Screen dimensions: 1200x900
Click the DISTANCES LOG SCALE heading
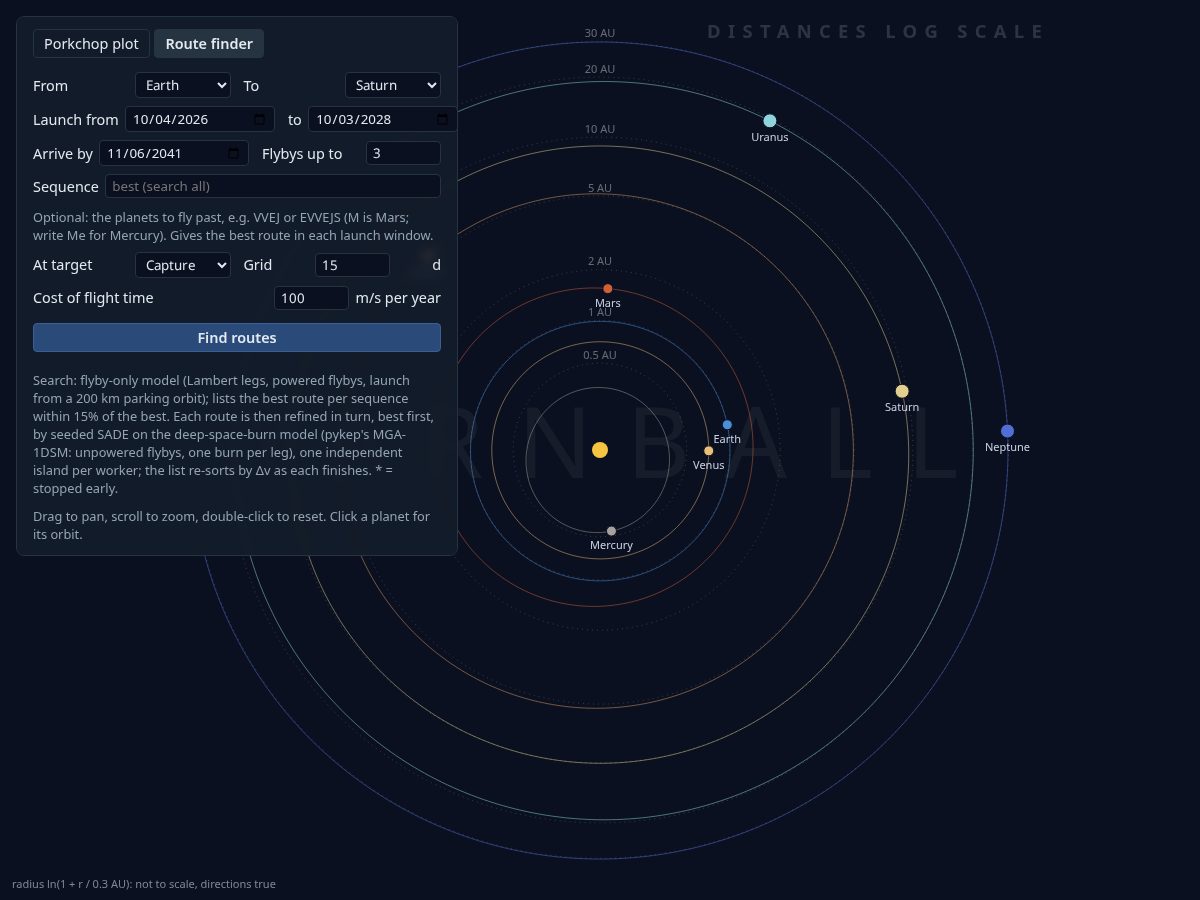tap(876, 32)
